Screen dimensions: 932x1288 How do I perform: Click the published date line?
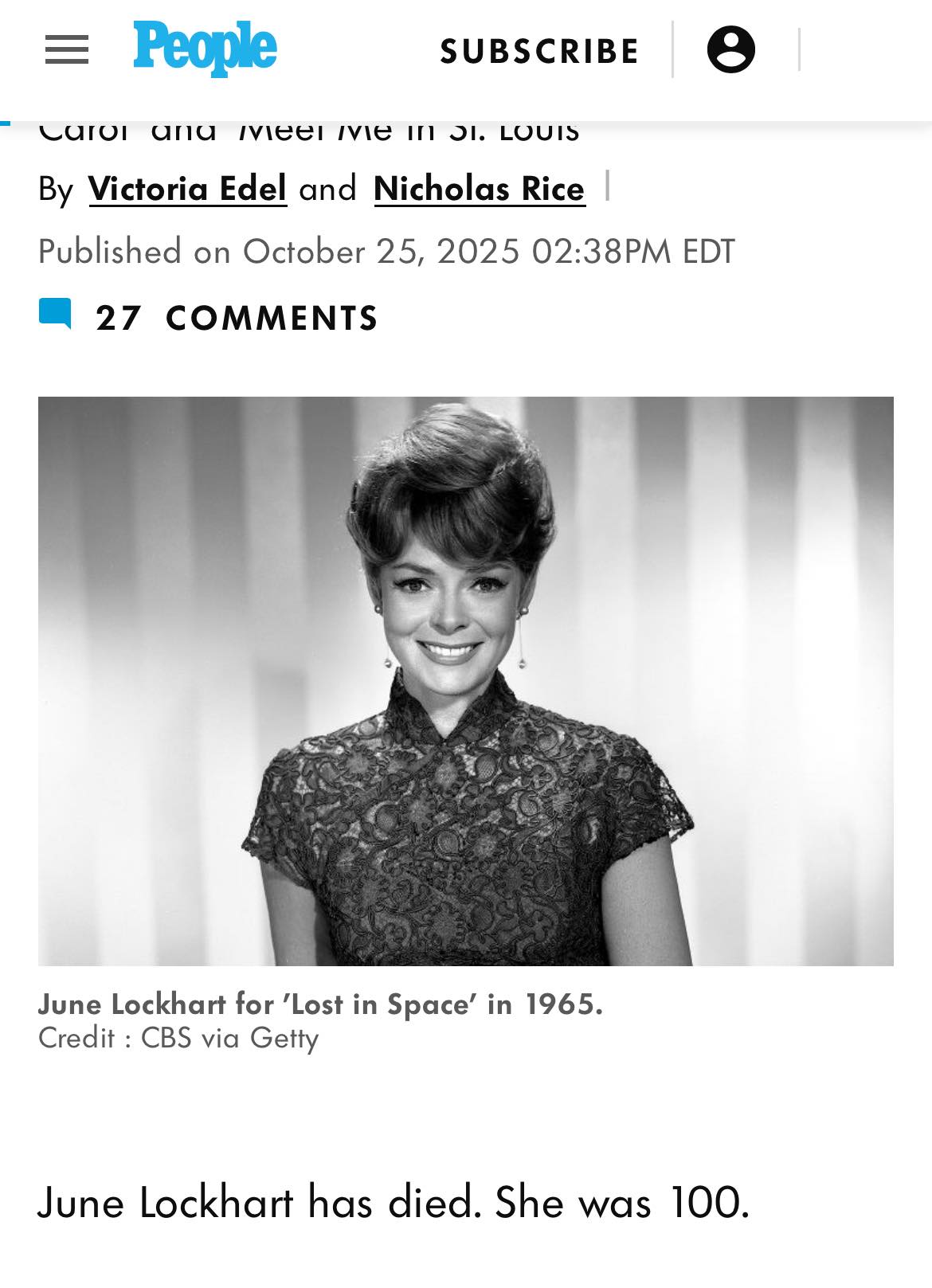[x=386, y=252]
